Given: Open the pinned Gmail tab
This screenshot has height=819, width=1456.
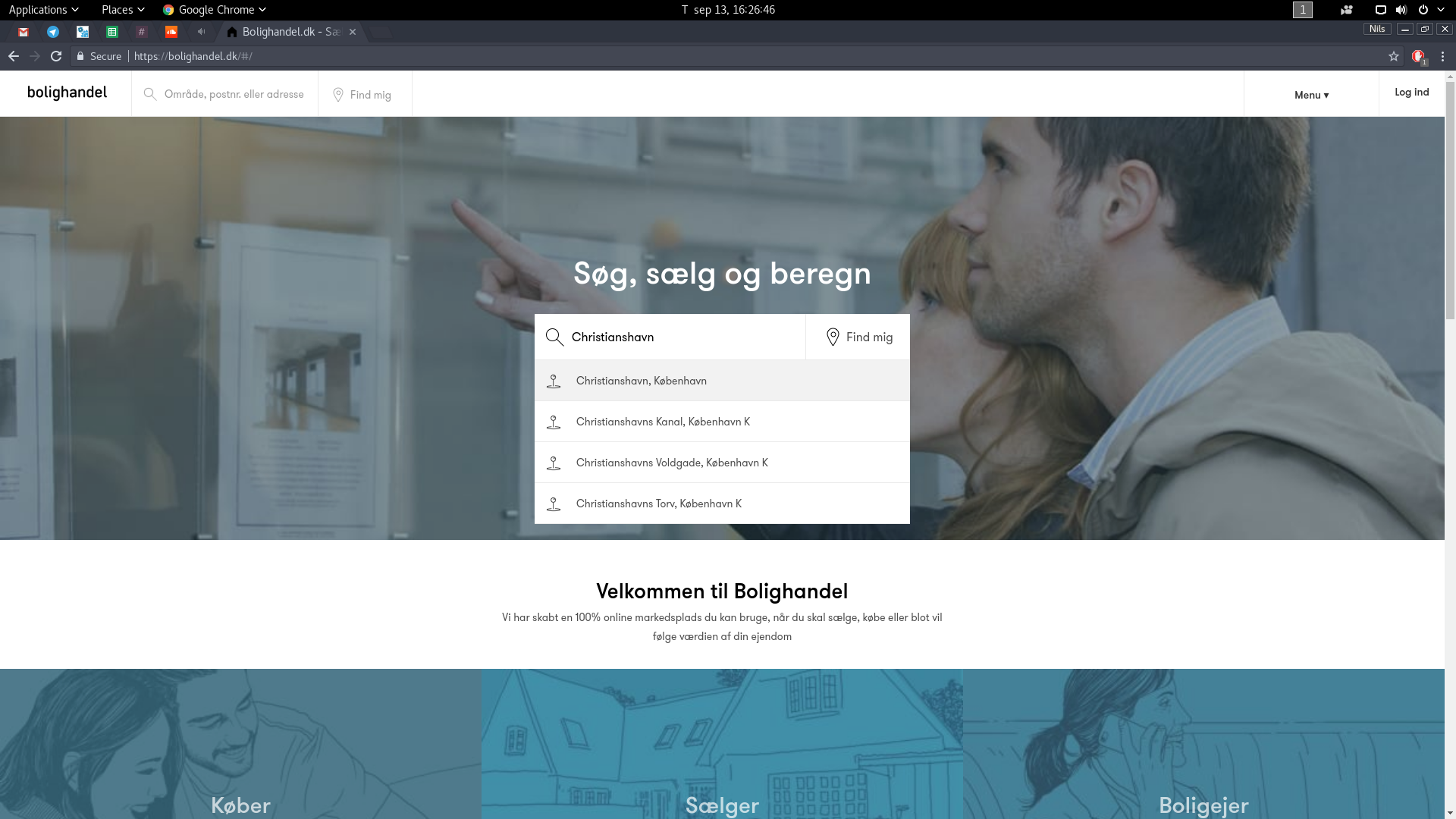Looking at the screenshot, I should tap(24, 32).
